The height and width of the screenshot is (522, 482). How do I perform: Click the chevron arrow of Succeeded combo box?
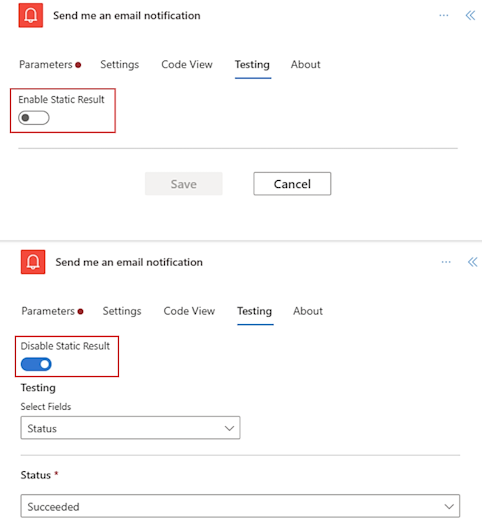pyautogui.click(x=449, y=507)
